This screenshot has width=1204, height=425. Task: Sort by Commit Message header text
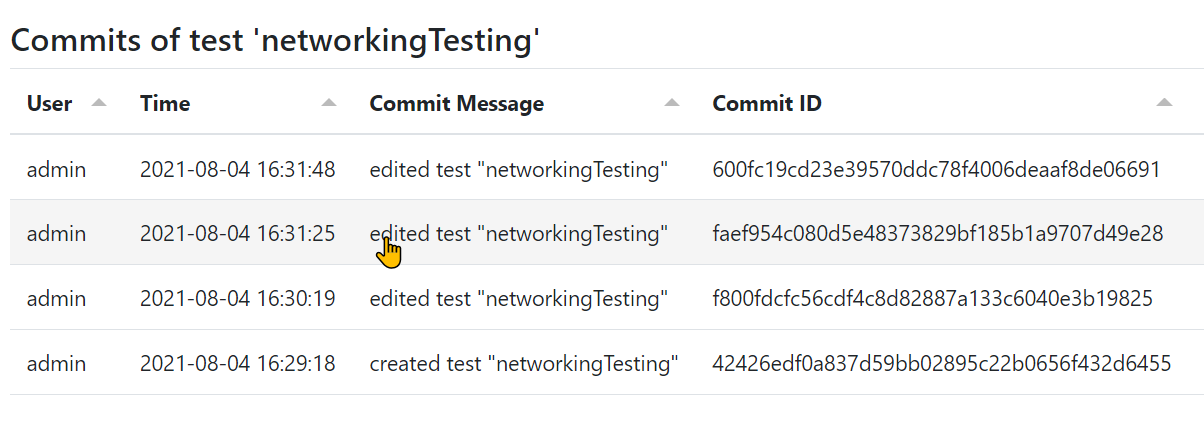457,103
